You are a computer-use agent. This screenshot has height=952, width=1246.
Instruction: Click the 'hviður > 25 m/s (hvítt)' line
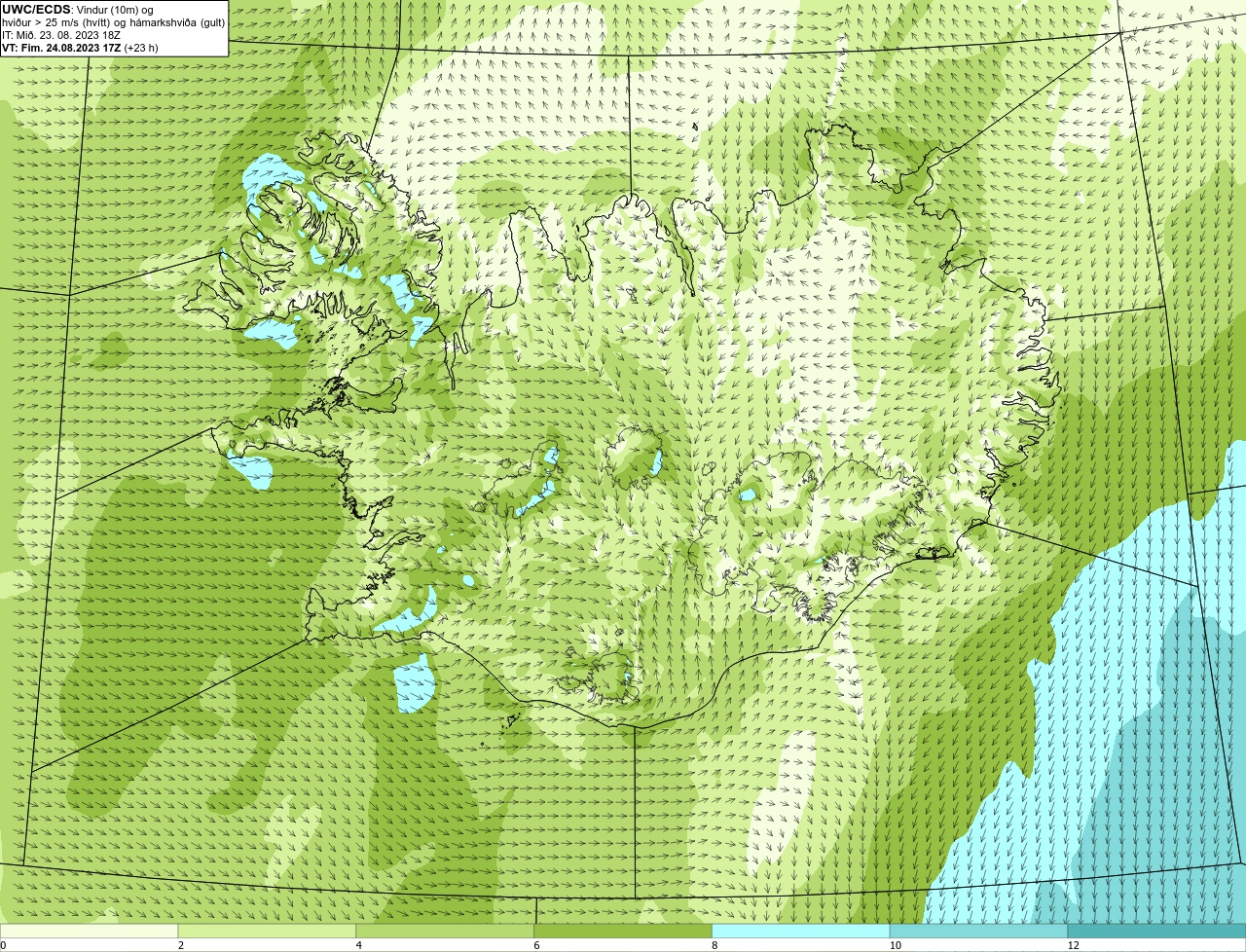pos(113,22)
